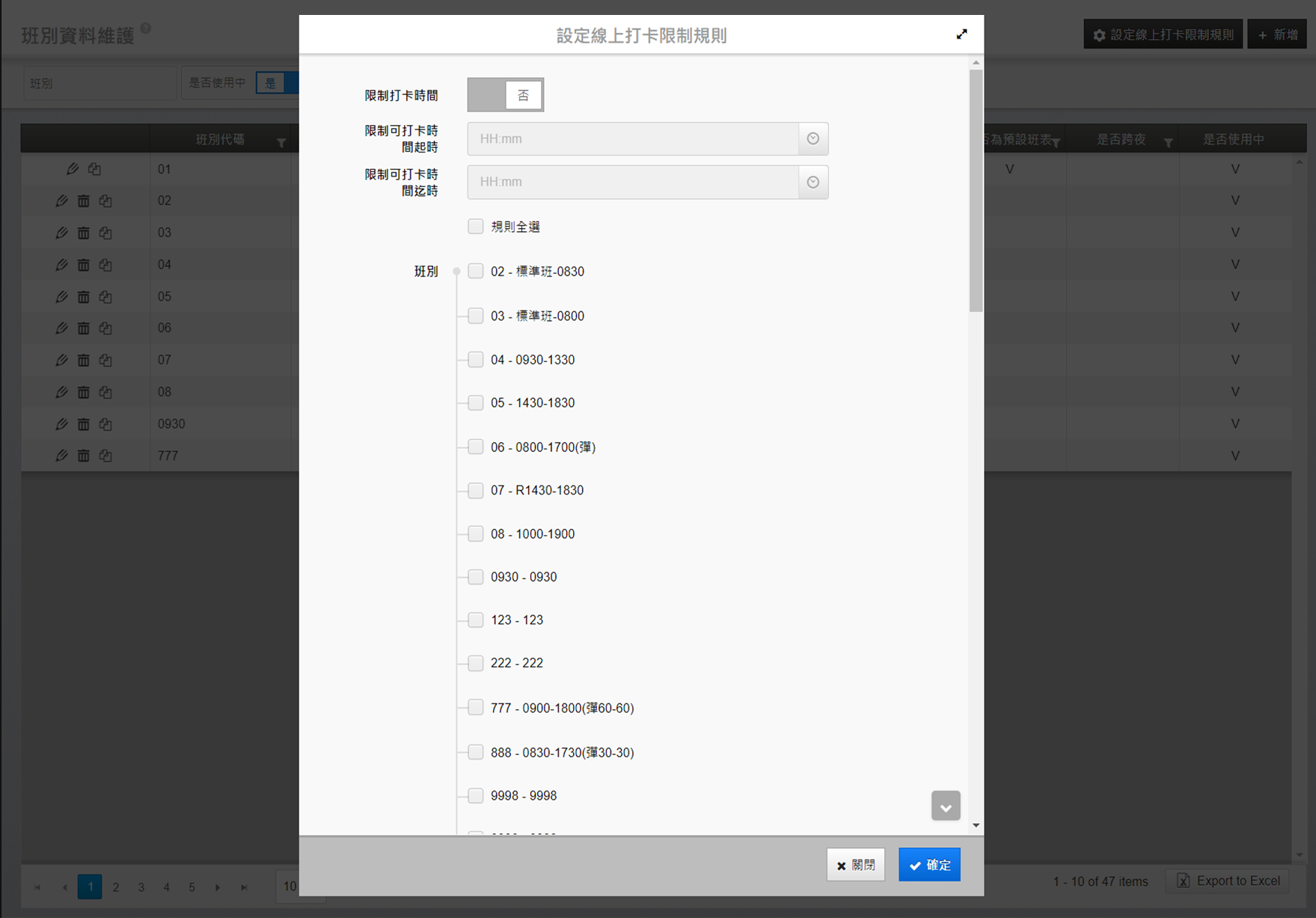1316x918 pixels.
Task: Open time picker for 限制可打卡時間迄時
Action: point(812,183)
